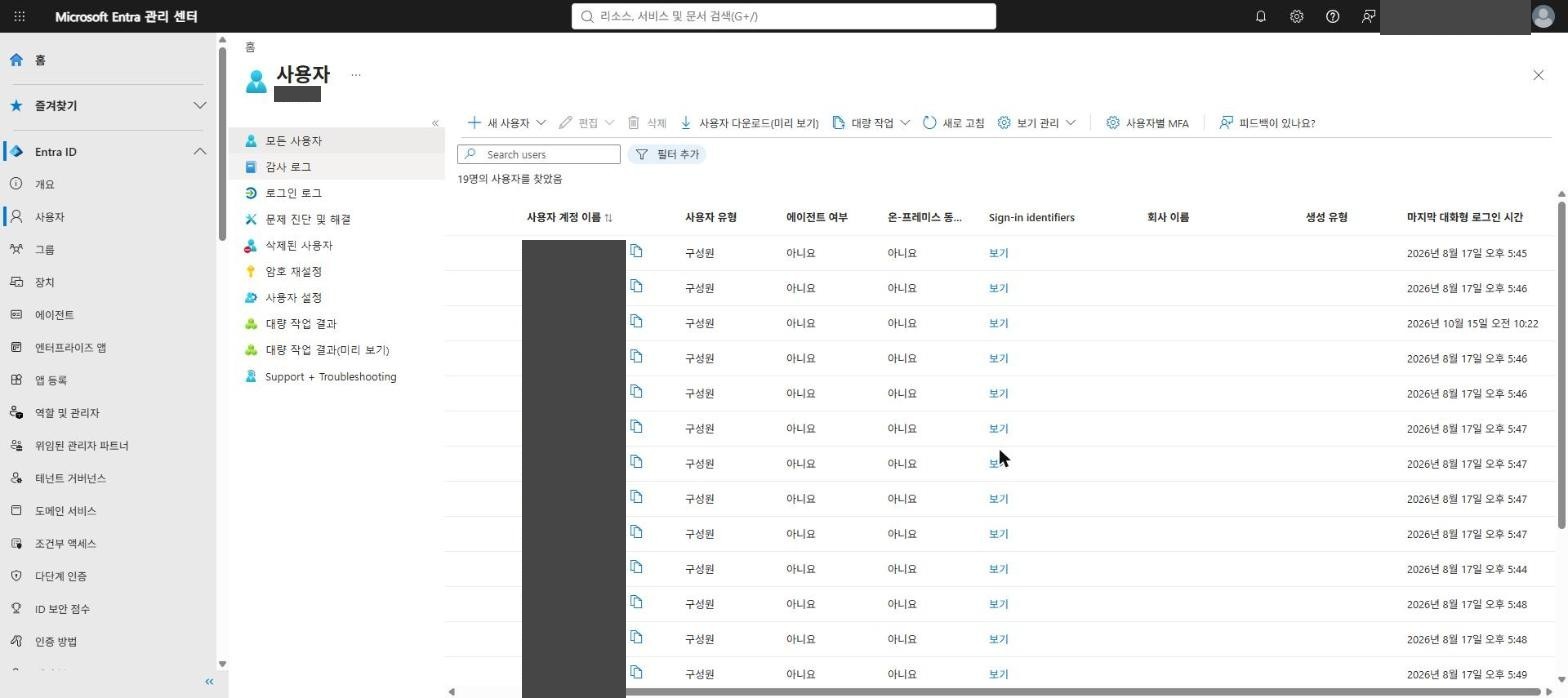
Task: Click 마지막 대화형 로그인 시간 column header
Action: [x=1464, y=217]
